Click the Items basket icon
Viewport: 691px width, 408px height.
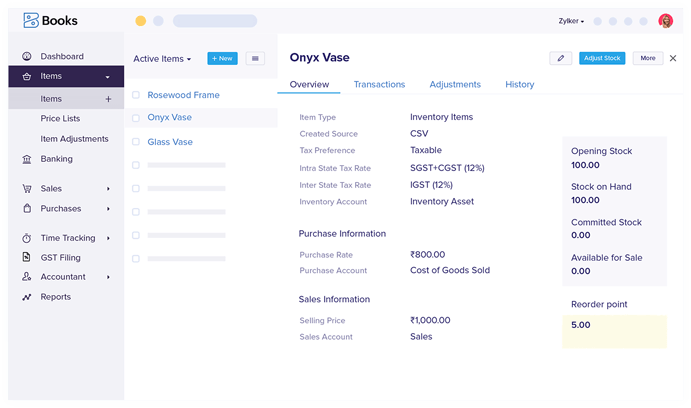[27, 76]
